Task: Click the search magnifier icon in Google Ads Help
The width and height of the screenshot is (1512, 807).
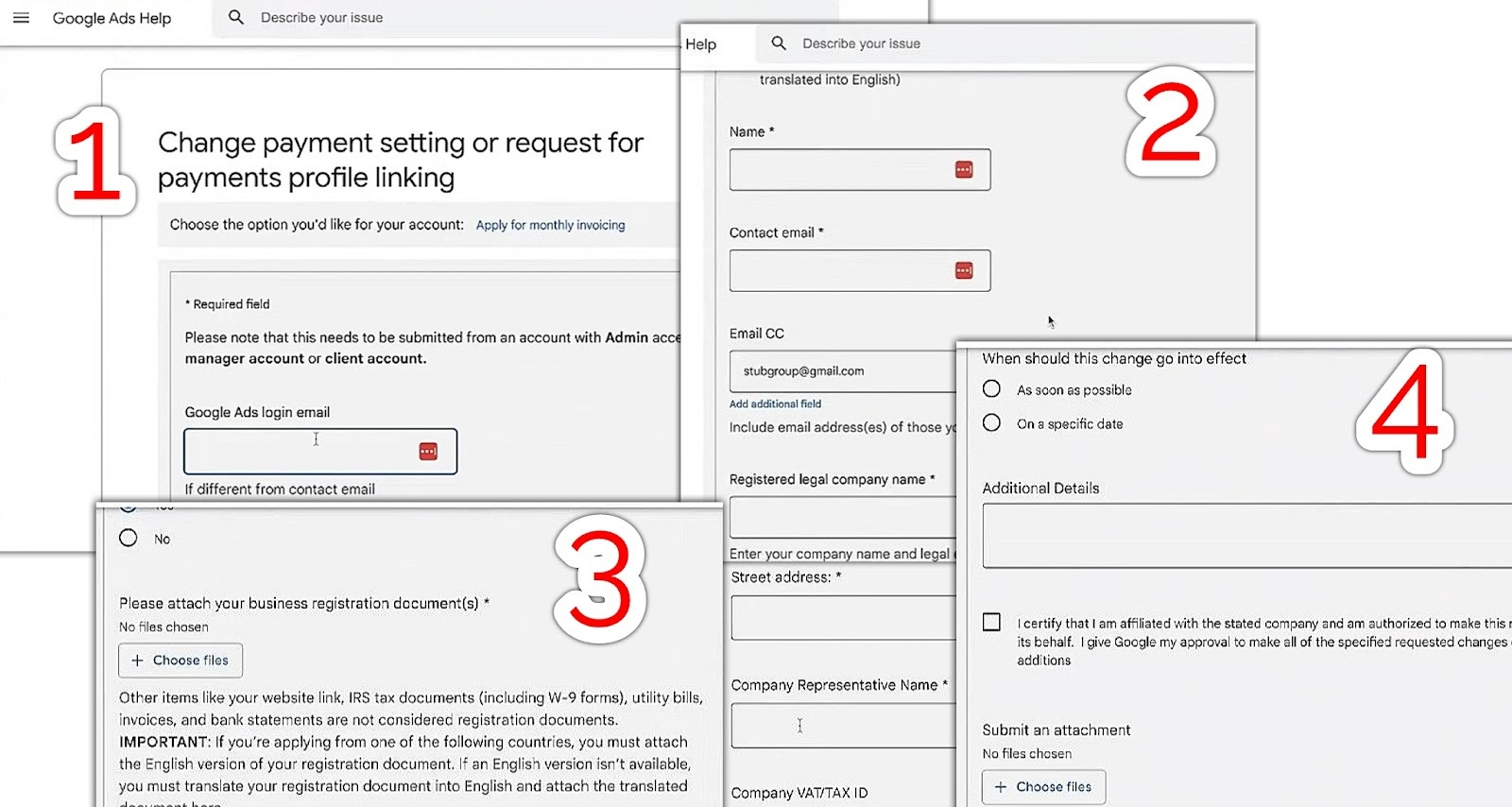Action: click(236, 17)
